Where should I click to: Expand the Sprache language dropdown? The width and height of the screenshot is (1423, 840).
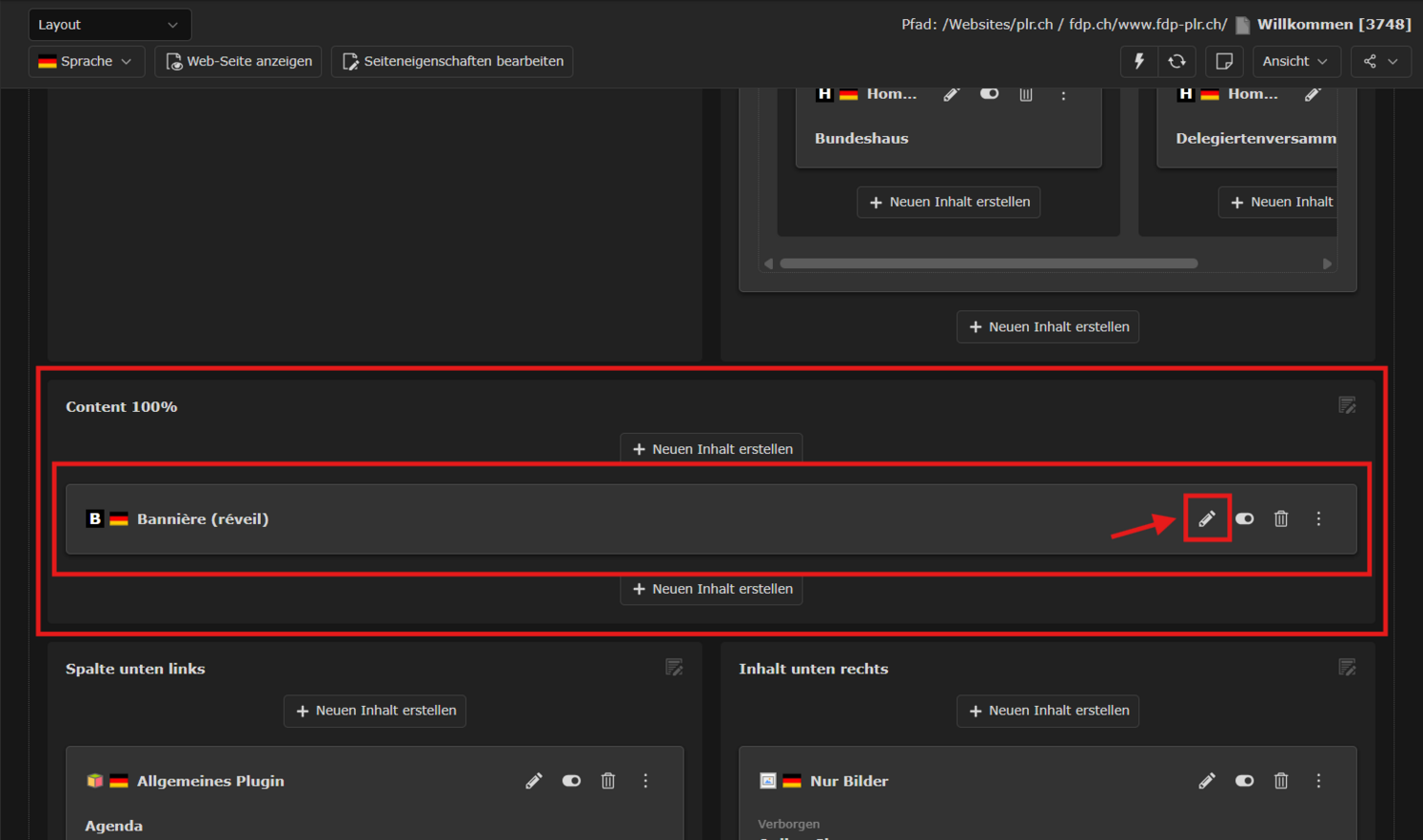coord(87,61)
